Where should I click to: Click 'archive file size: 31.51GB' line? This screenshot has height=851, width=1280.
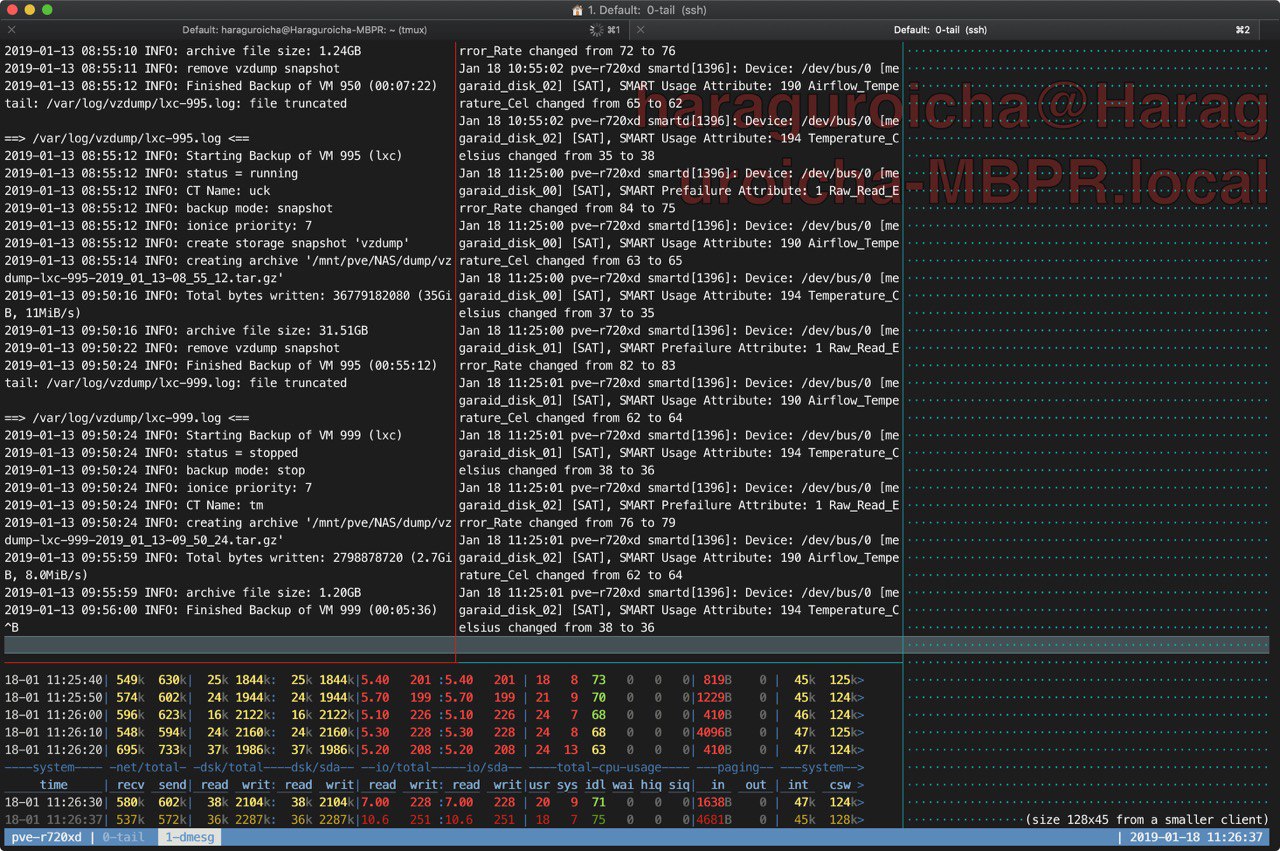186,331
